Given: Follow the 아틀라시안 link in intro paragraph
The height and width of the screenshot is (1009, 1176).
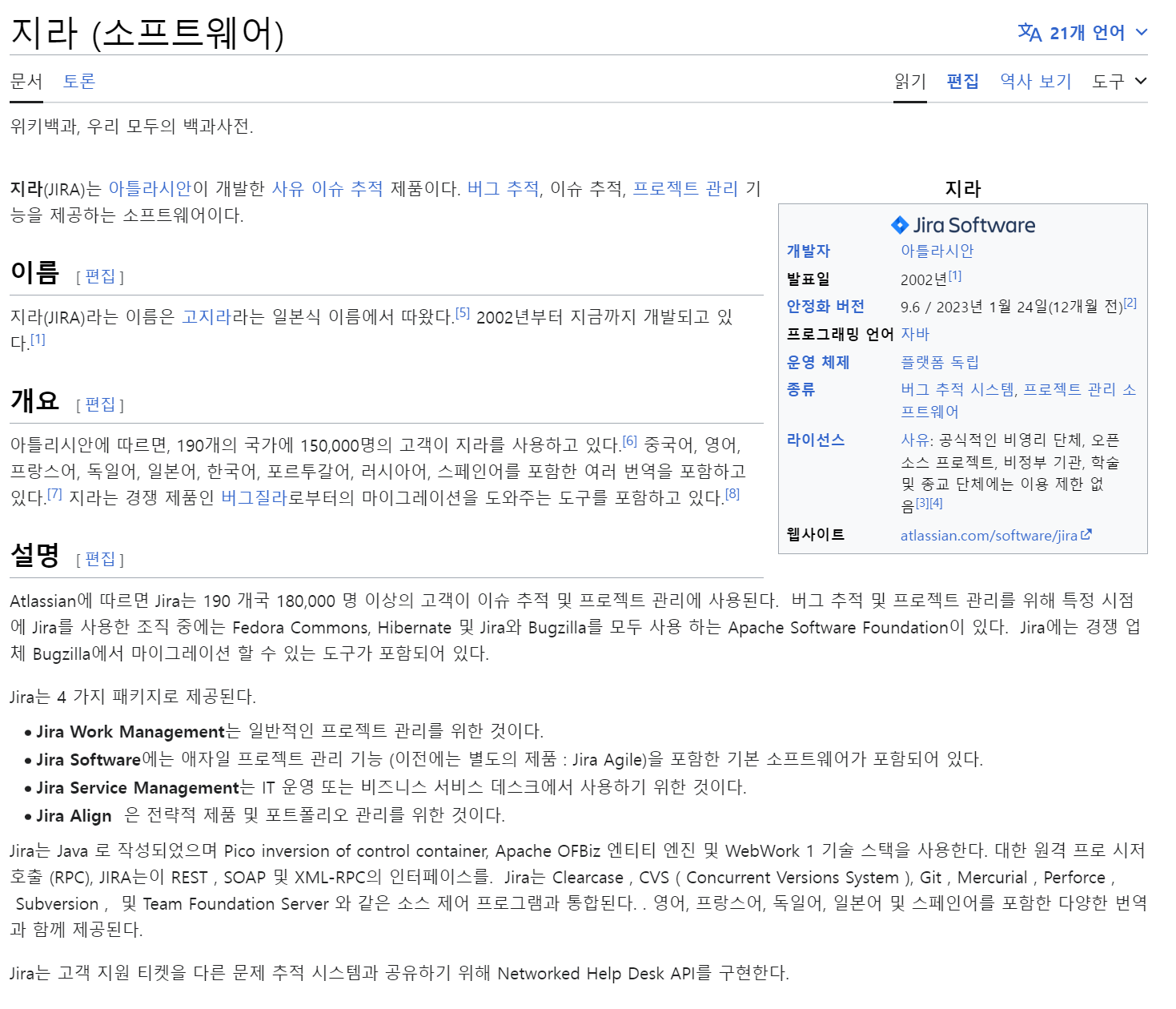Looking at the screenshot, I should [x=150, y=188].
